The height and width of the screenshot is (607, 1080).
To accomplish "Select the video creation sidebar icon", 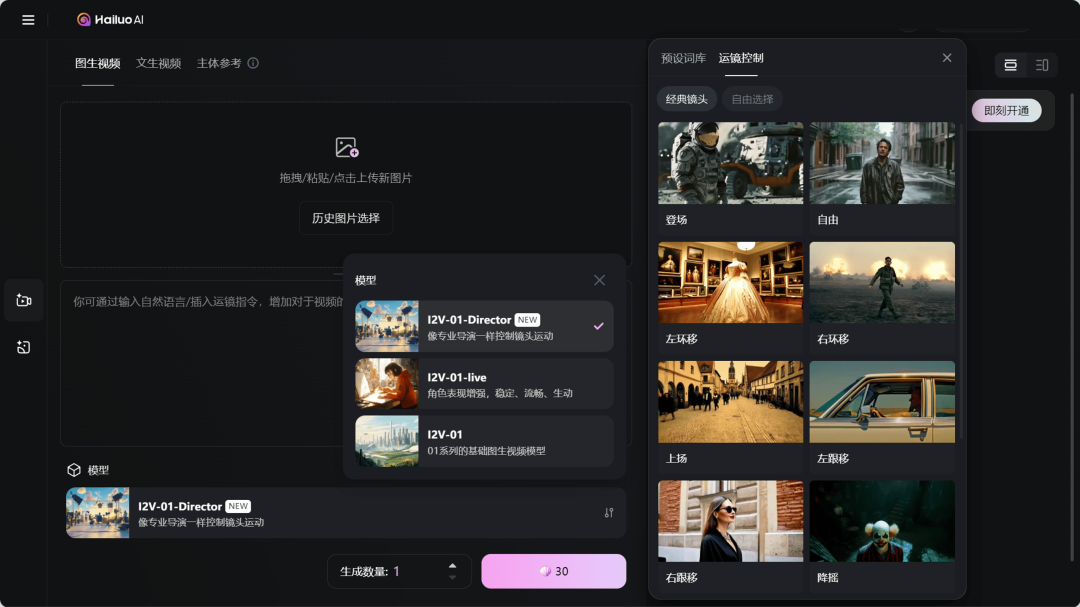I will [24, 300].
